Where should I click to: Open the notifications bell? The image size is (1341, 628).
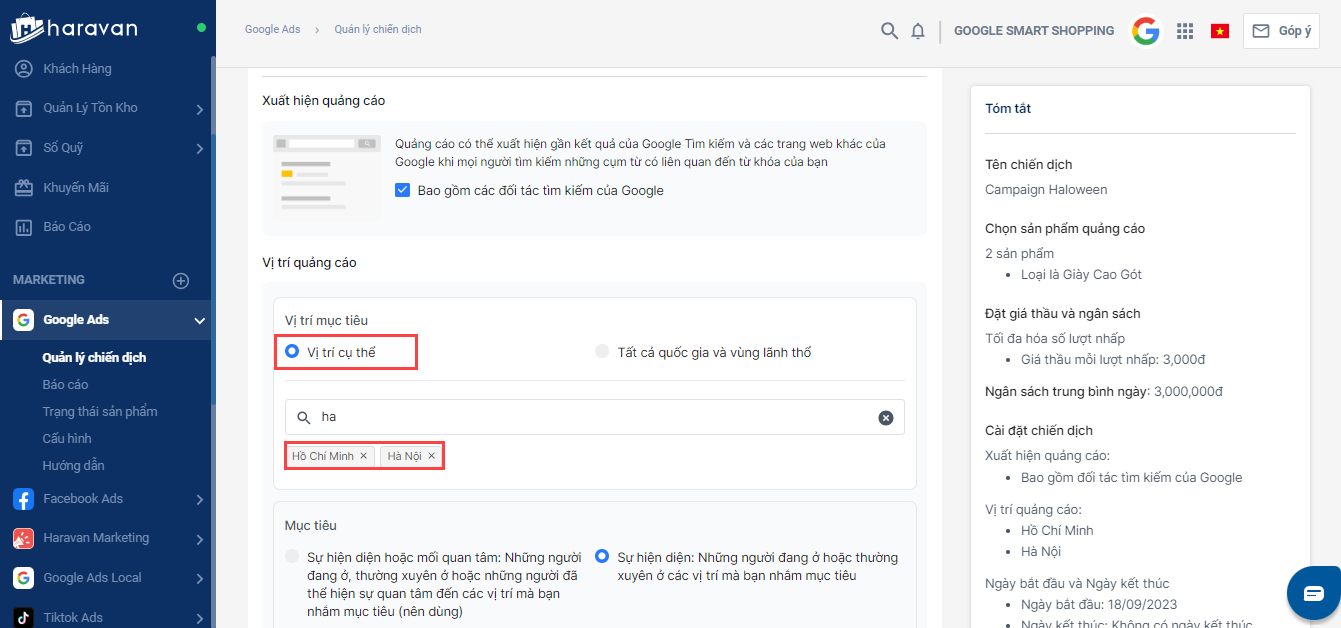918,31
